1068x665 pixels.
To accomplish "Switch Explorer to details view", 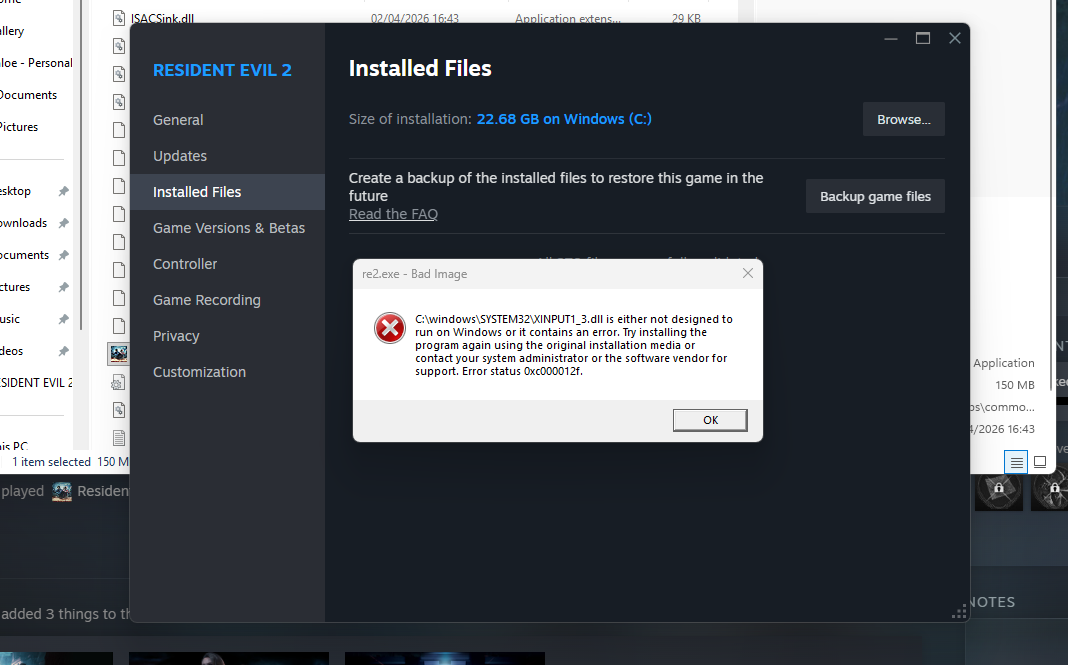I will pyautogui.click(x=1016, y=462).
